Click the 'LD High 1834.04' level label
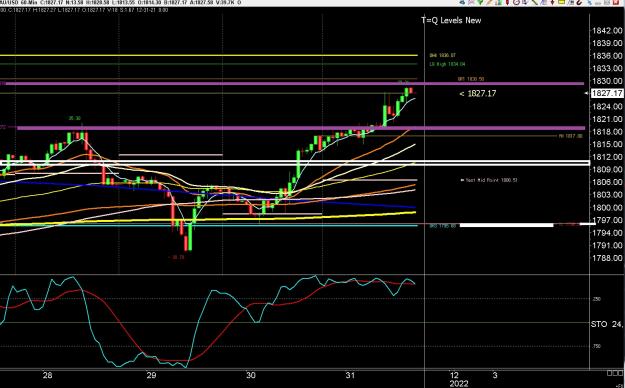This screenshot has width=625, height=388. pos(447,64)
